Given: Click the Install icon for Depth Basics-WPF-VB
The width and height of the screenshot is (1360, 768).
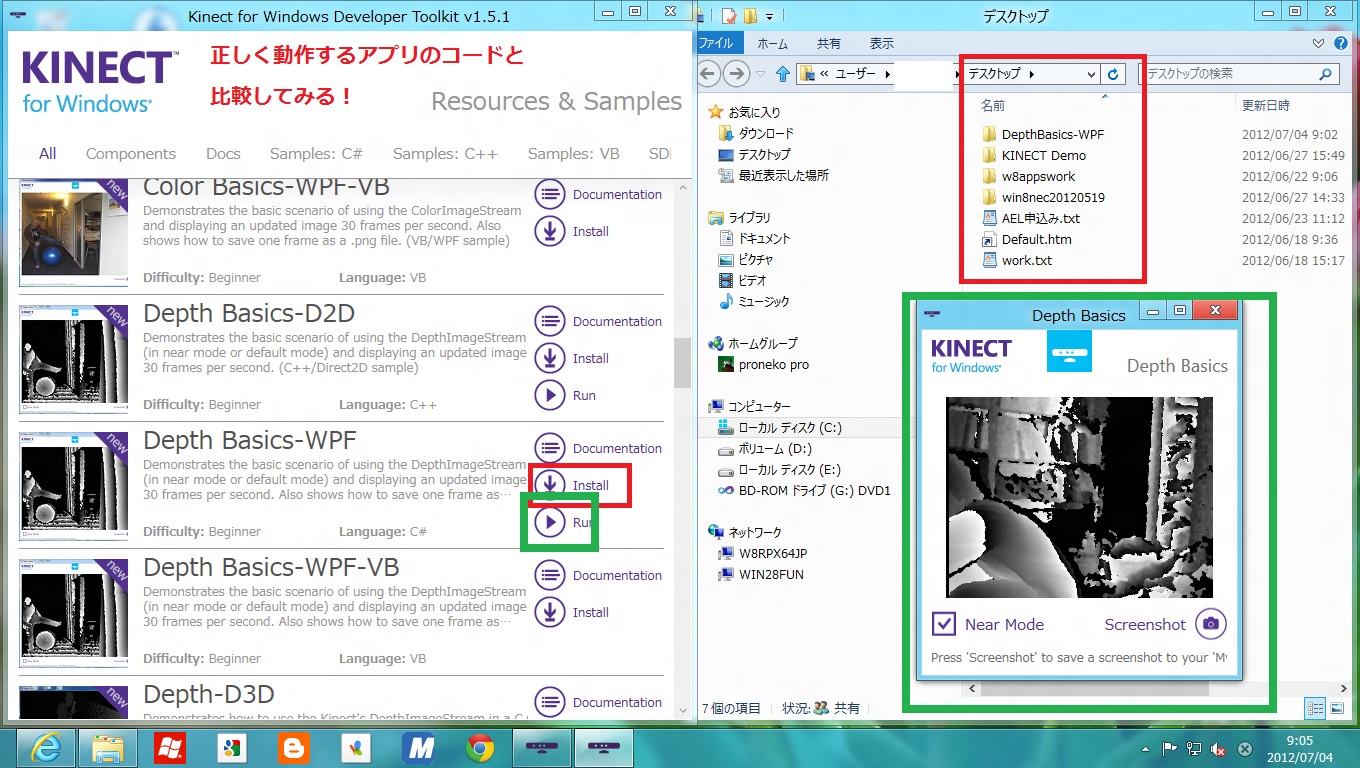Looking at the screenshot, I should tap(549, 612).
